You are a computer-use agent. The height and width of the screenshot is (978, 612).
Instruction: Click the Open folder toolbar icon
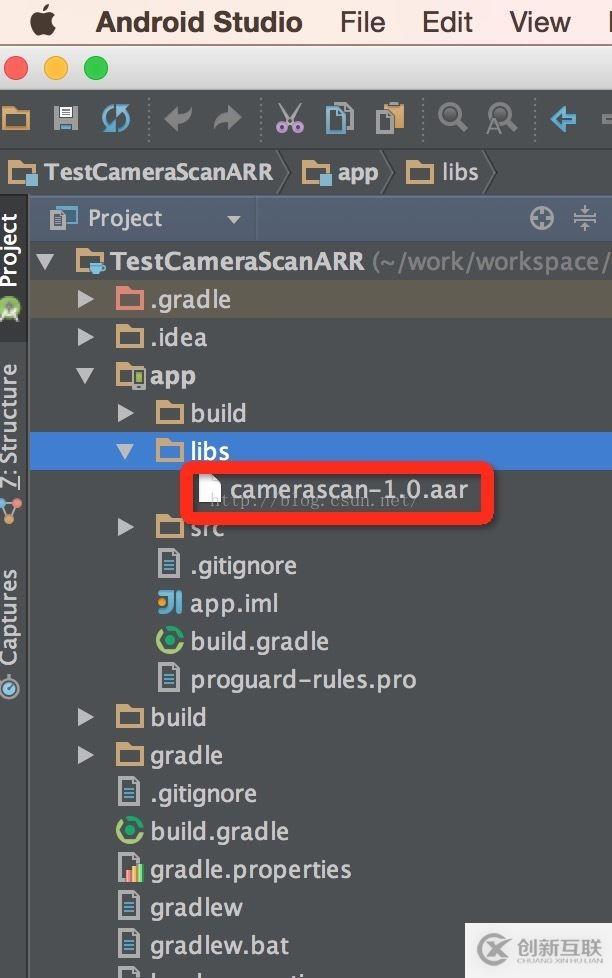[16, 118]
